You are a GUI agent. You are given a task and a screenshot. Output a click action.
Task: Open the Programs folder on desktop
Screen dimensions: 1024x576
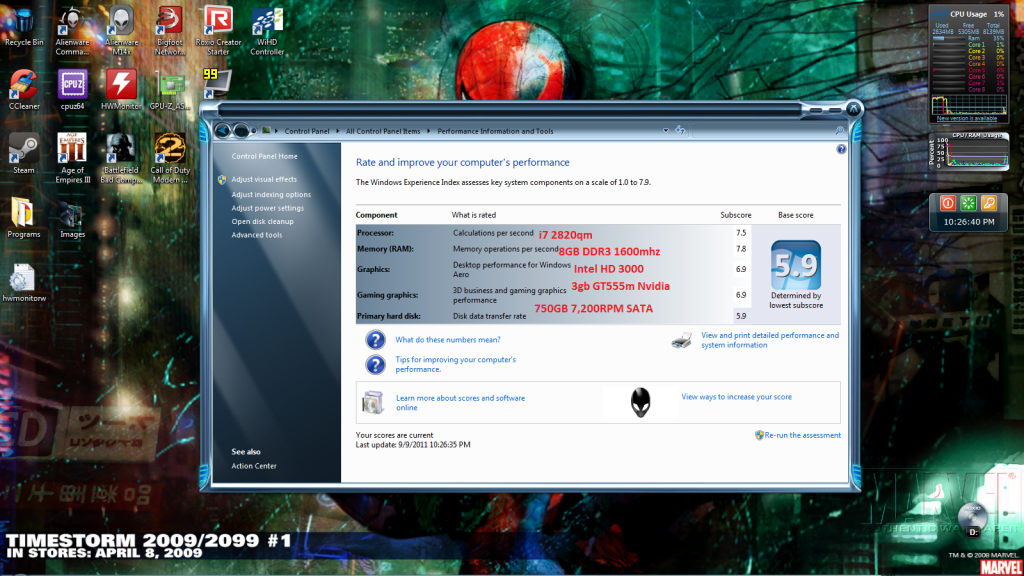(x=24, y=218)
